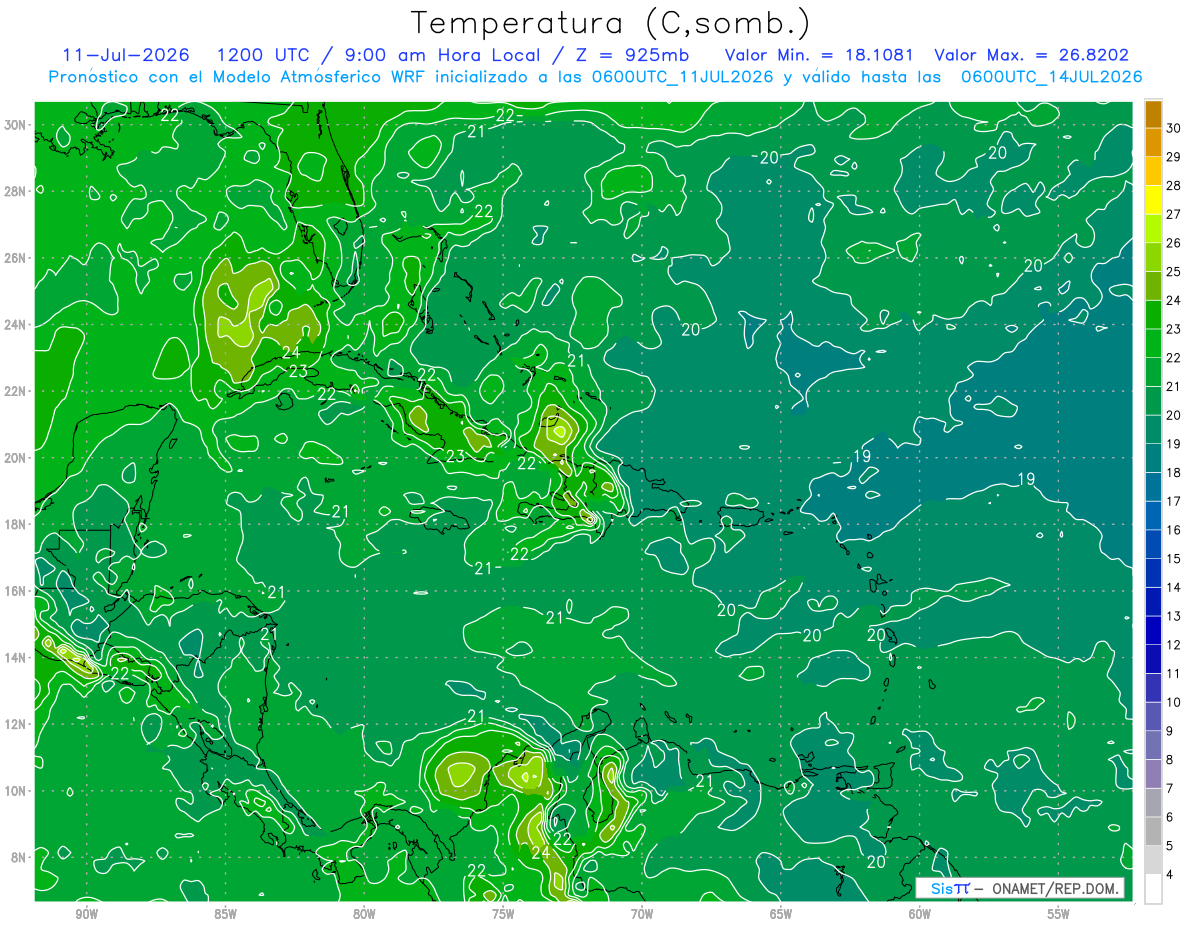The width and height of the screenshot is (1200, 927).
Task: Click the colorbar legend label '17'
Action: (x=1174, y=501)
